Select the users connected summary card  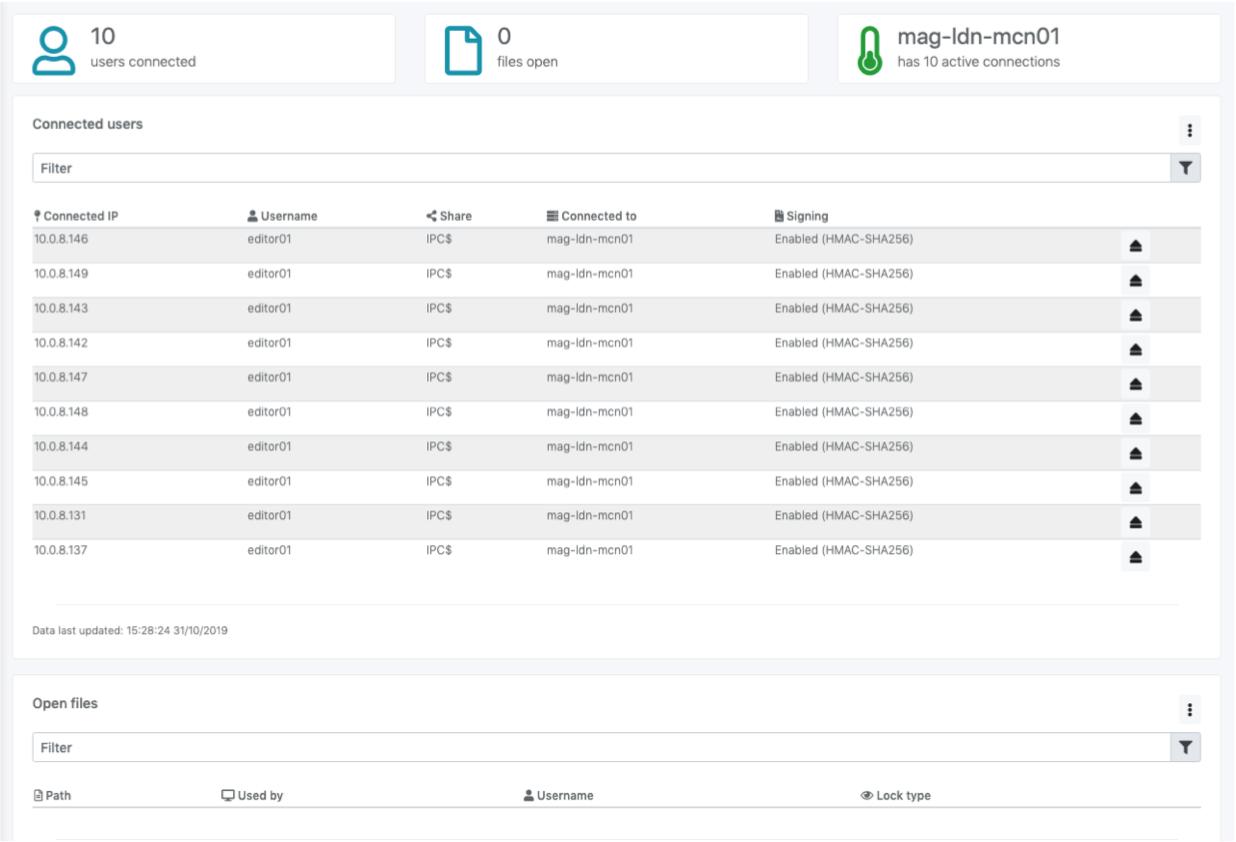(x=203, y=48)
